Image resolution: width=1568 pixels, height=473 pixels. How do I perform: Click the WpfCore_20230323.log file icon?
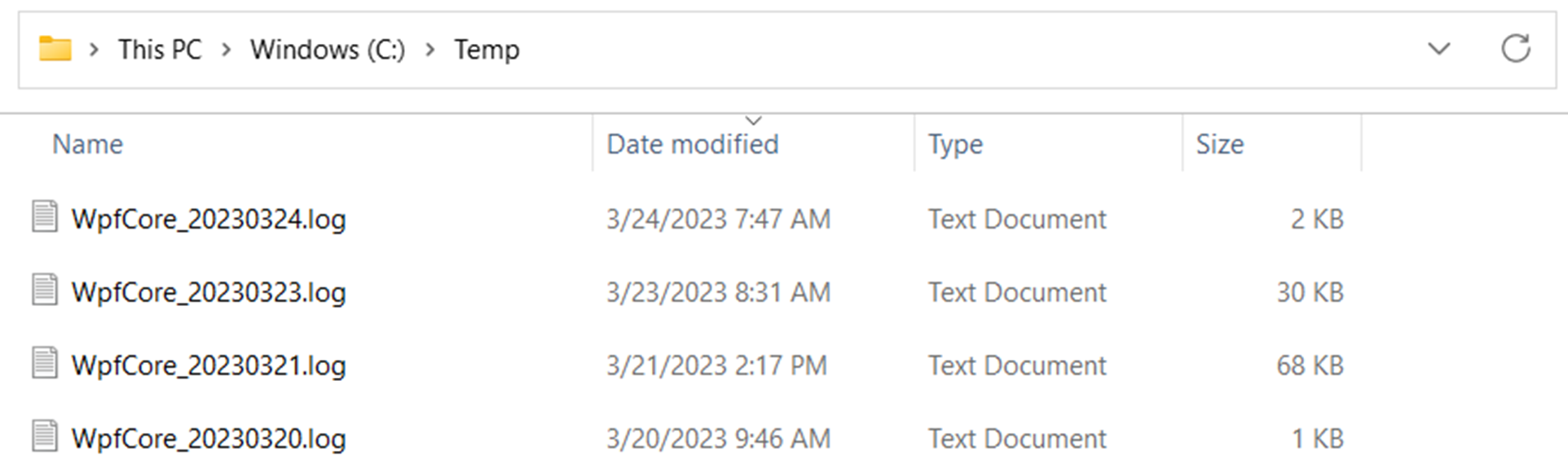[x=45, y=291]
